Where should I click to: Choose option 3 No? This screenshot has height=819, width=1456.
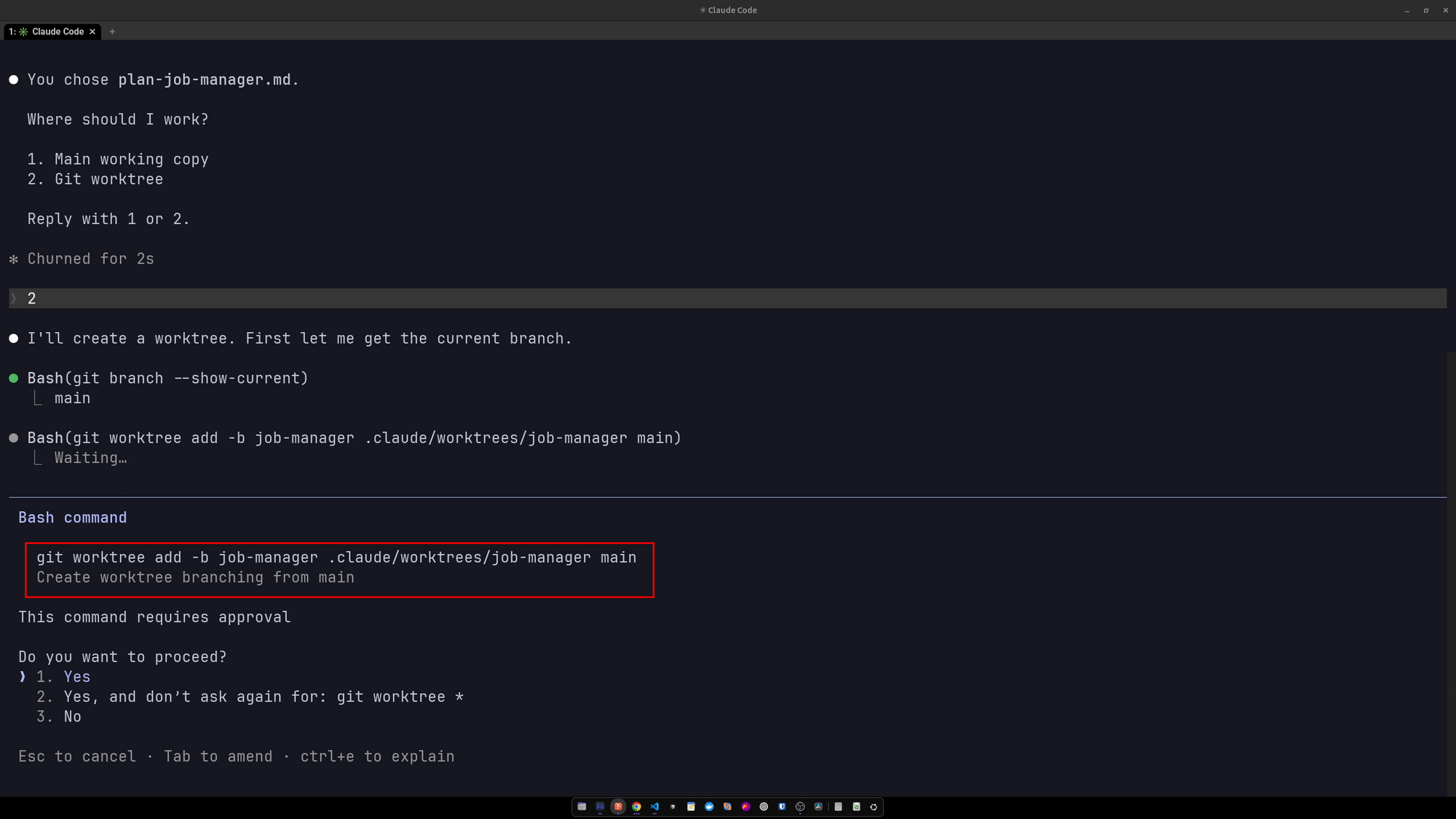(59, 716)
